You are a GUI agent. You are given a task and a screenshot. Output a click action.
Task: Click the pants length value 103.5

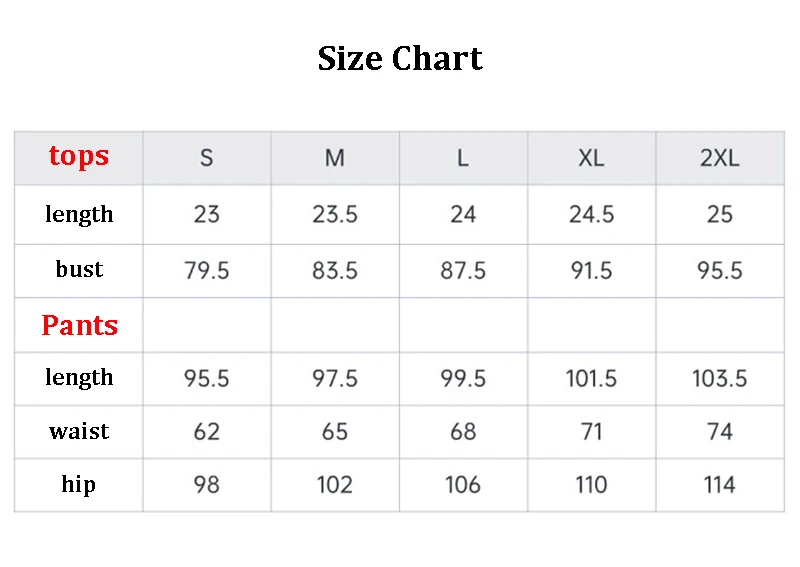click(x=719, y=379)
